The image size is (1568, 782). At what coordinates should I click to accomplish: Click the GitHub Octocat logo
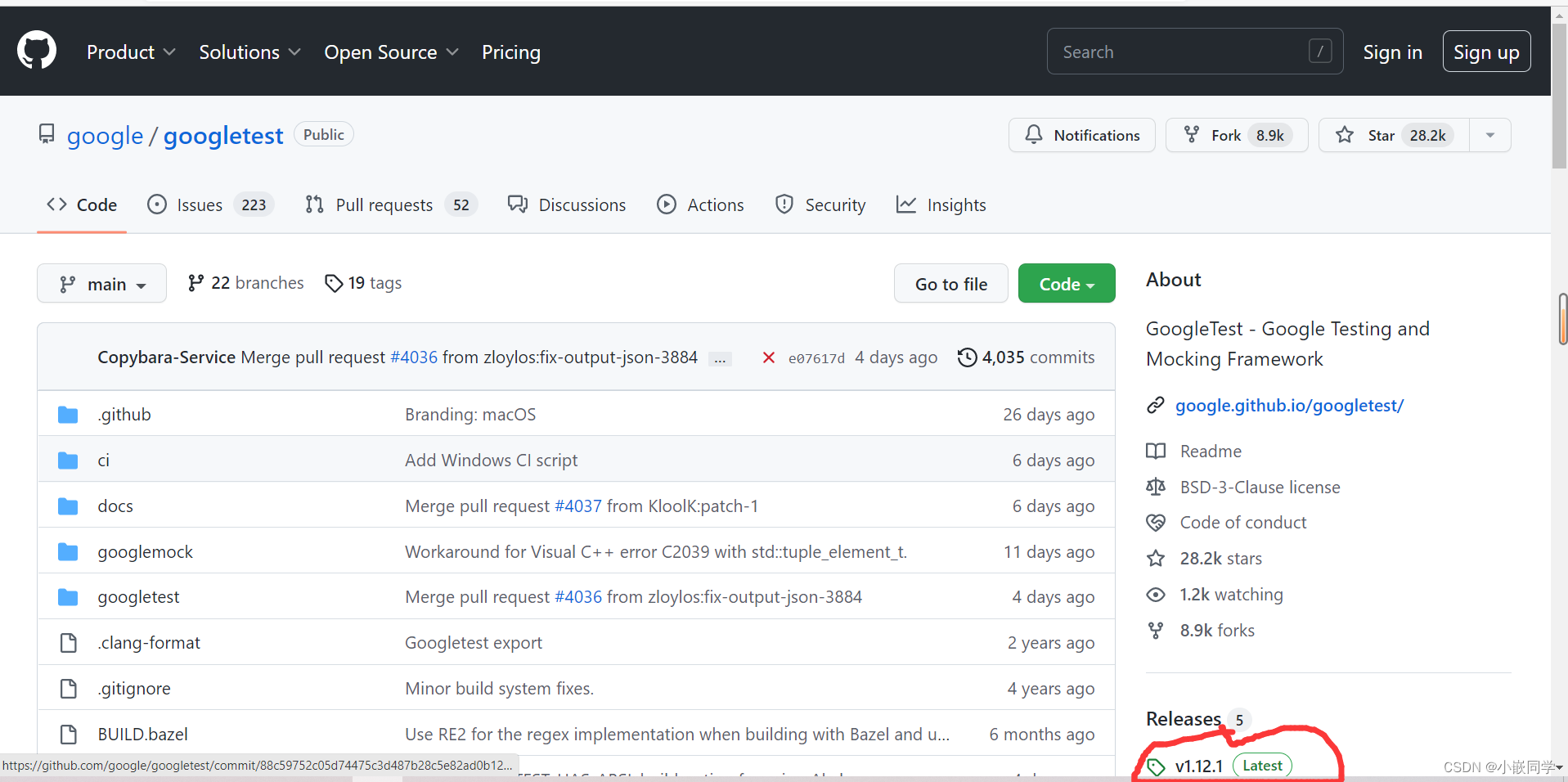click(x=37, y=51)
